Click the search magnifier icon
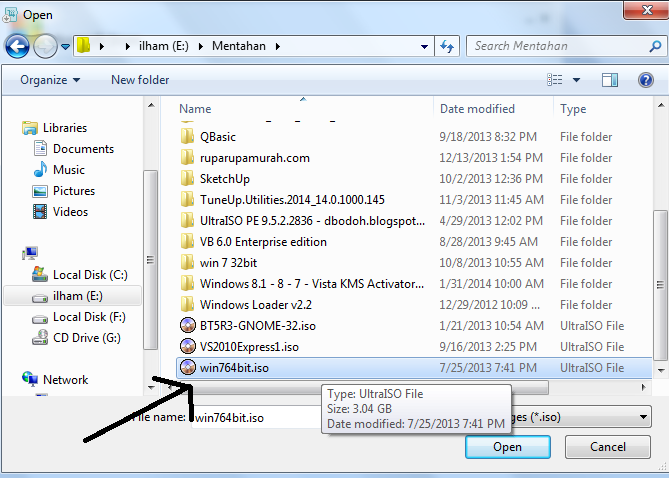 click(655, 46)
